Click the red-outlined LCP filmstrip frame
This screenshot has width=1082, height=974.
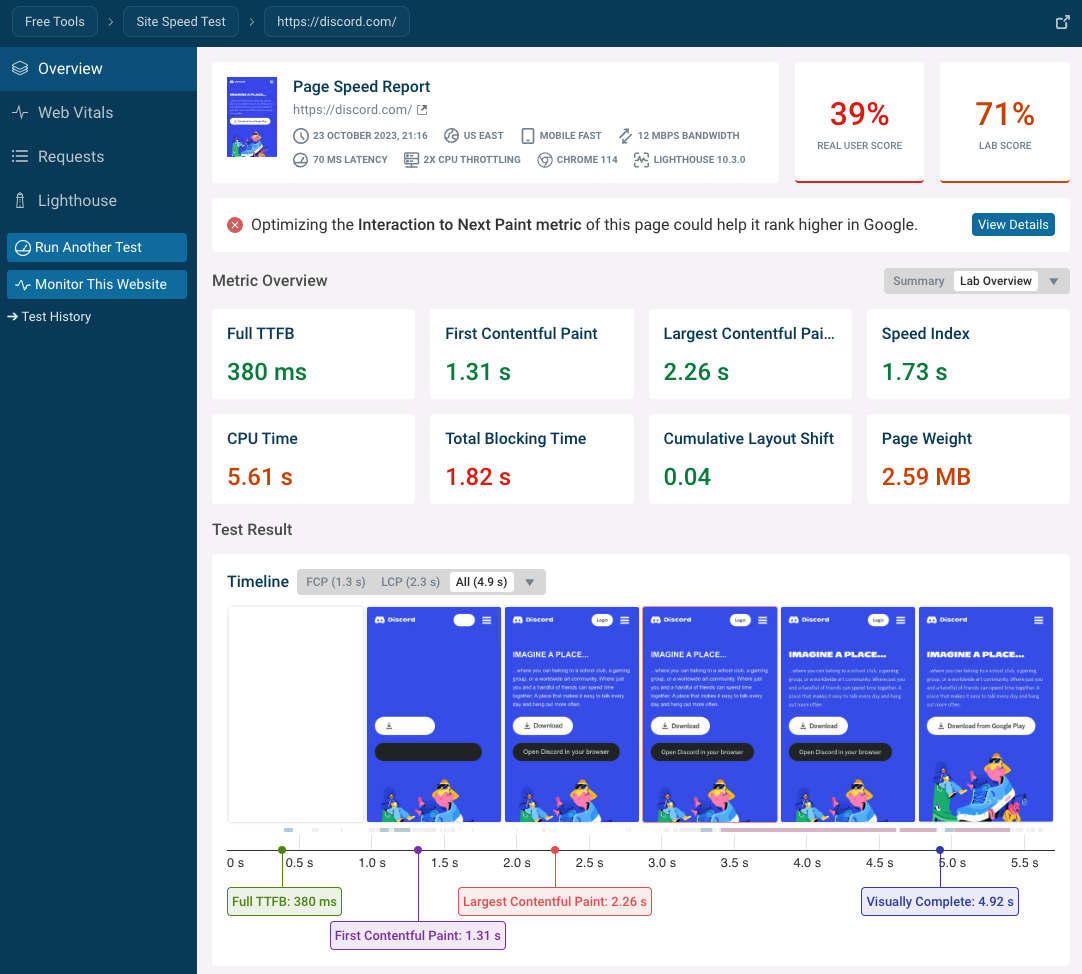point(710,714)
